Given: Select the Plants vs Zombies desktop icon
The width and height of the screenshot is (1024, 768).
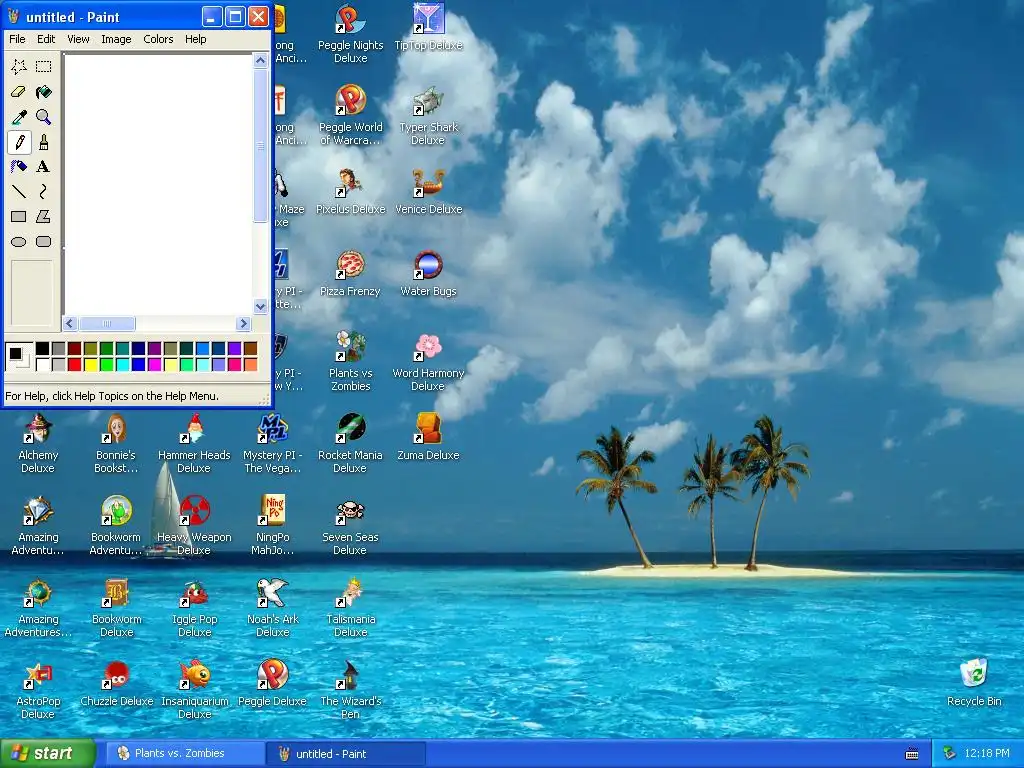Looking at the screenshot, I should coord(351,361).
